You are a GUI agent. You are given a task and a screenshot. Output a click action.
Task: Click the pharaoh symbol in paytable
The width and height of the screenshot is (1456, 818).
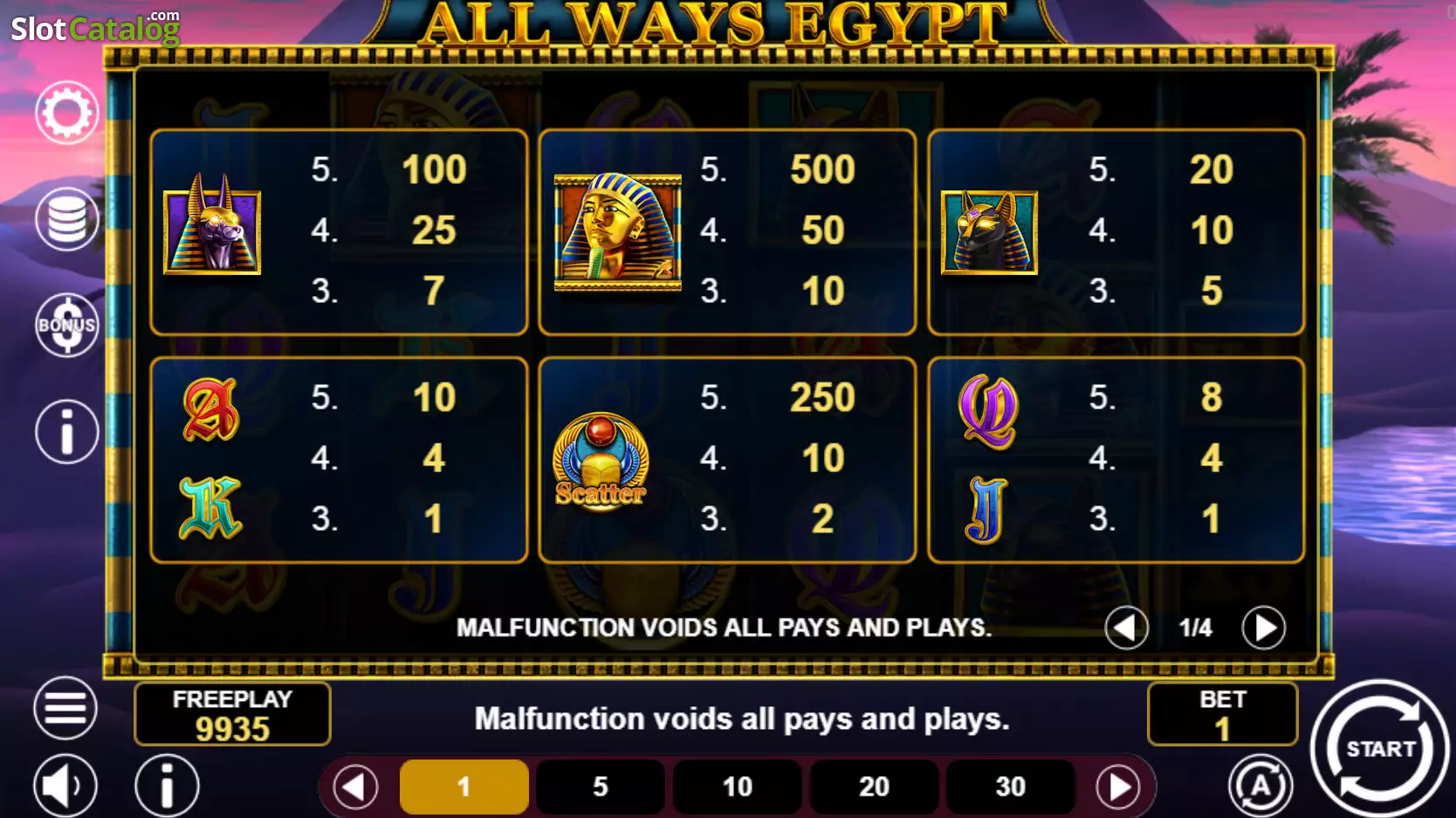click(x=618, y=232)
